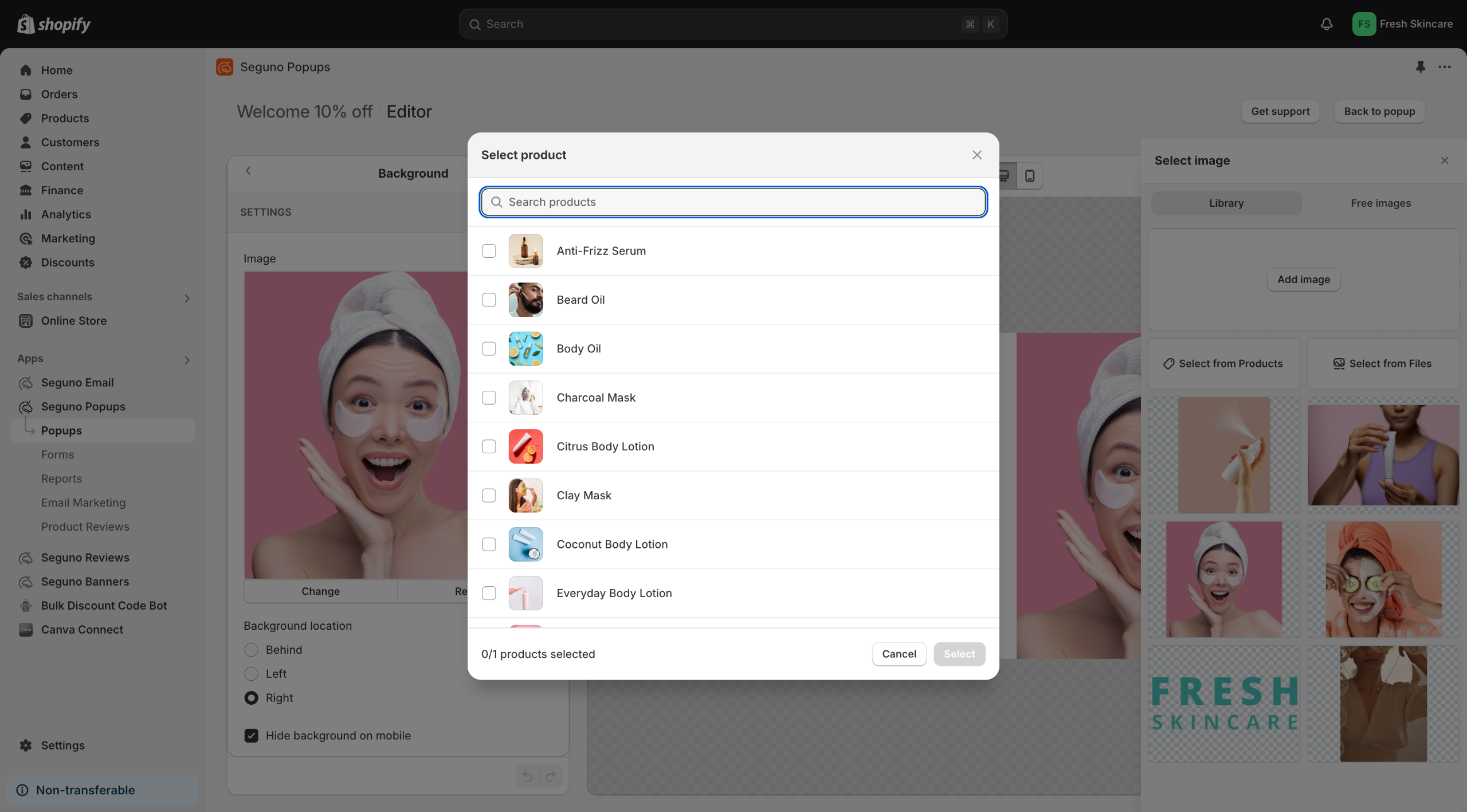Screen dimensions: 1467x812
Task: Select the Right background location
Action: (251, 698)
